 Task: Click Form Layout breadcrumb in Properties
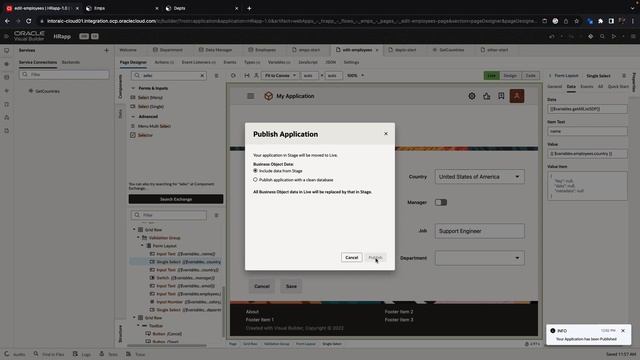566,76
